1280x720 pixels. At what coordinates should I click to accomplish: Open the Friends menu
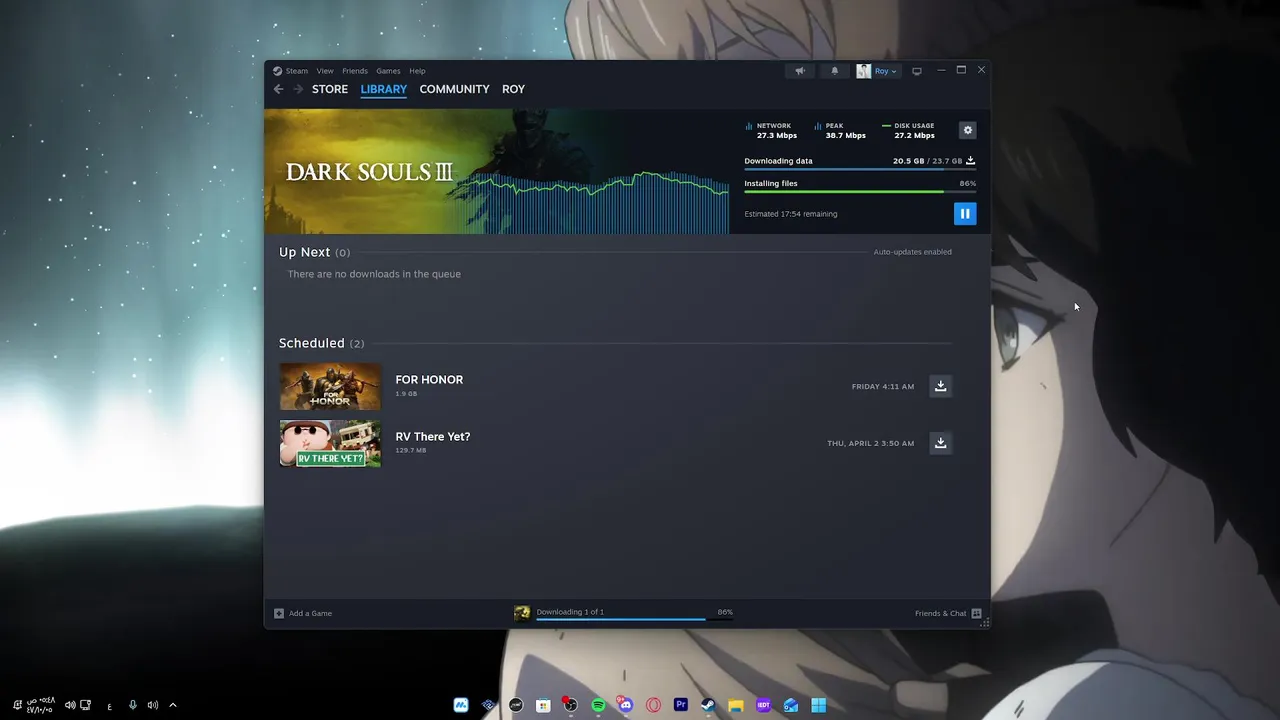click(x=355, y=71)
